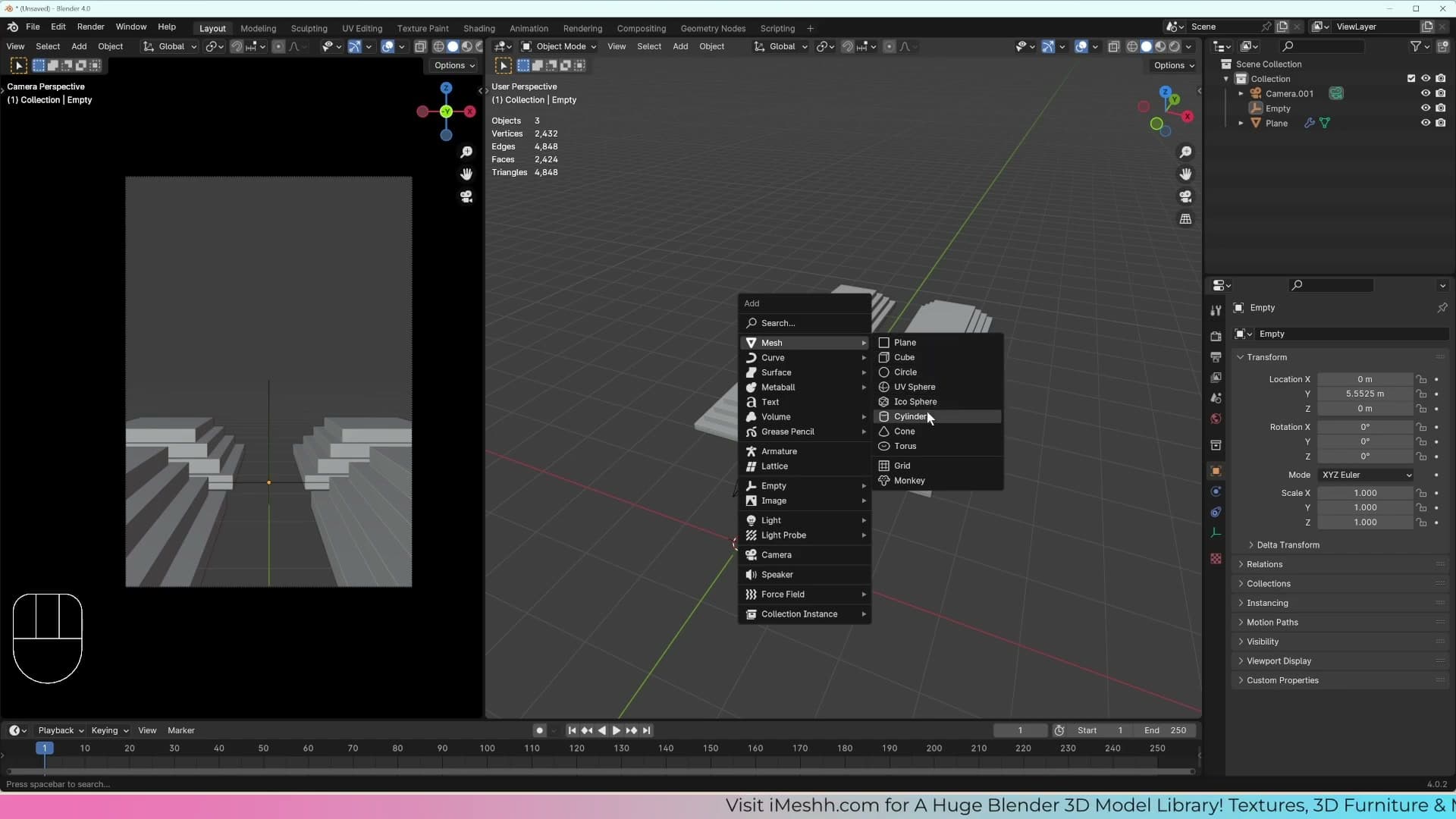Add a new workspace with the plus button
Image resolution: width=1456 pixels, height=819 pixels.
coord(810,28)
